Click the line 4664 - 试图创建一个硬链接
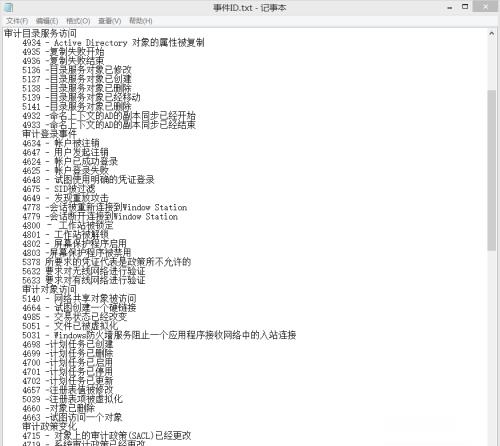Screen dimensions: 500x446 tap(79, 308)
